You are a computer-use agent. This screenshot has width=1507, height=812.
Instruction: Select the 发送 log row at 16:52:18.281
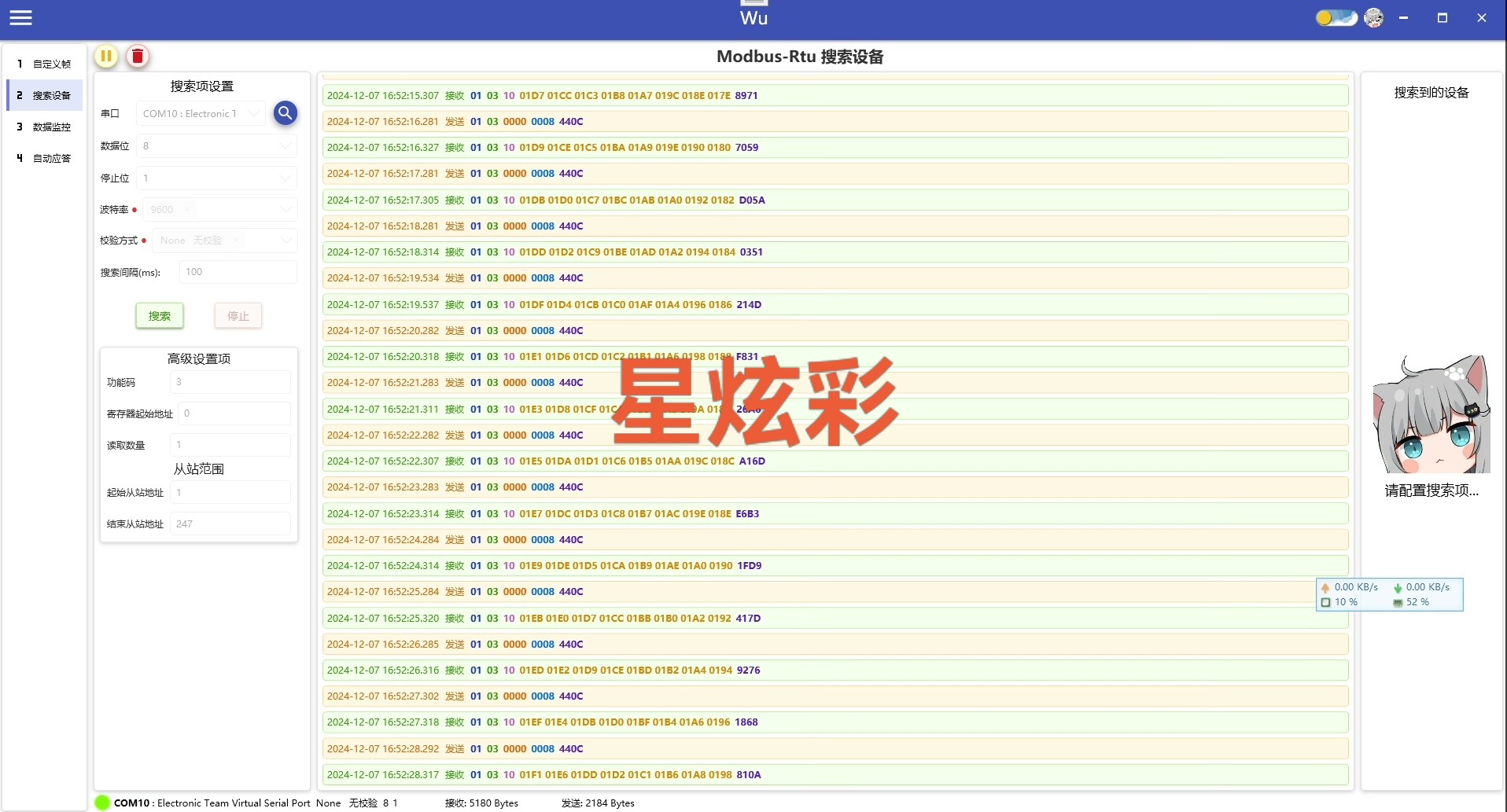[835, 226]
